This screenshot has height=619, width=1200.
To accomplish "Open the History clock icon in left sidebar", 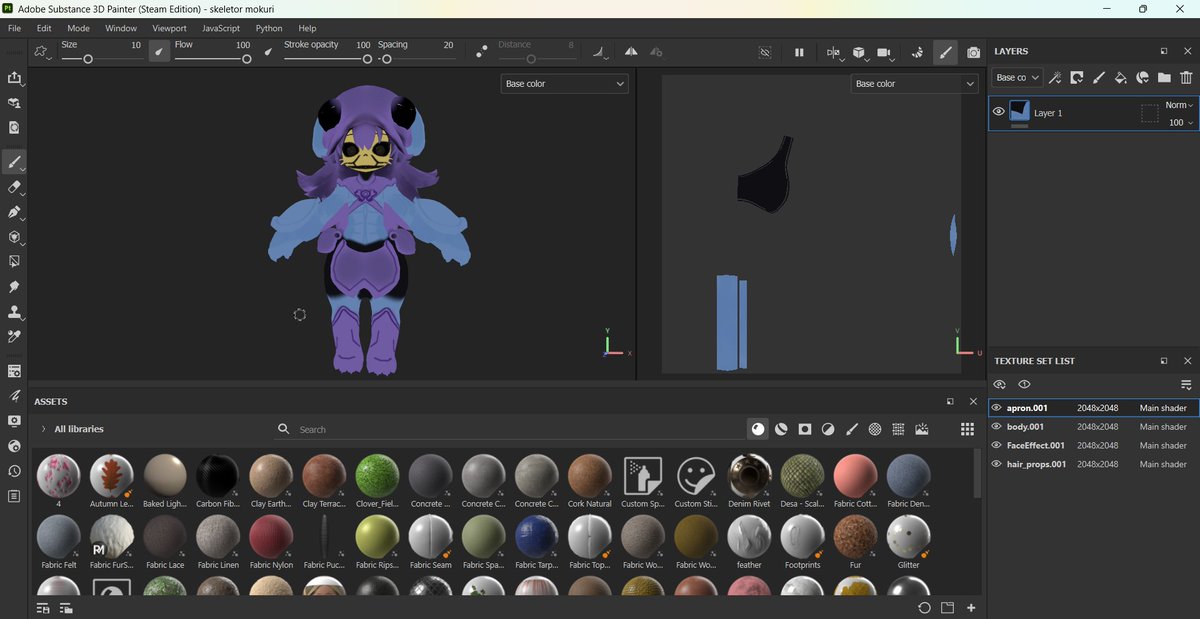I will 14,471.
